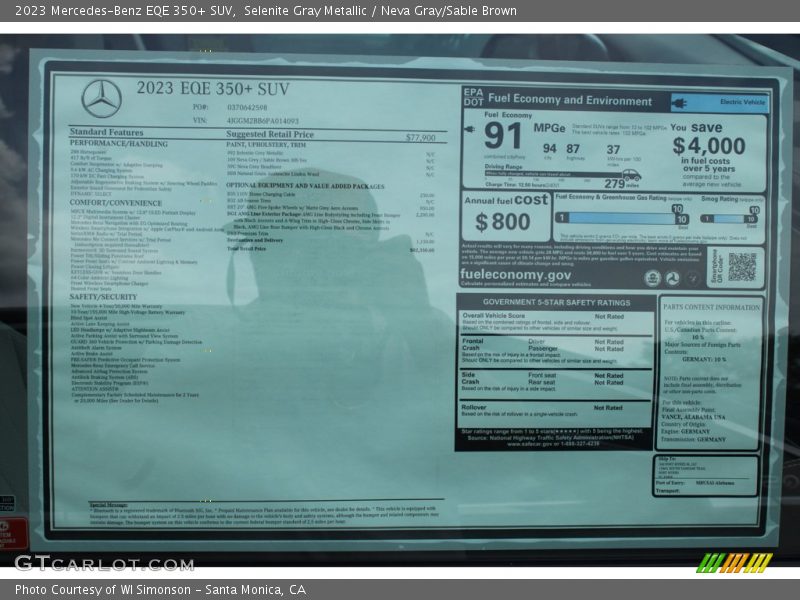Viewport: 800px width, 600px height.
Task: Click the 'Standard Features' heading
Action: [107, 132]
